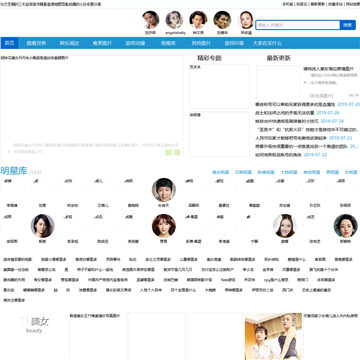
Task: Filter the star library by 男明星
Action: pyautogui.click(x=332, y=172)
